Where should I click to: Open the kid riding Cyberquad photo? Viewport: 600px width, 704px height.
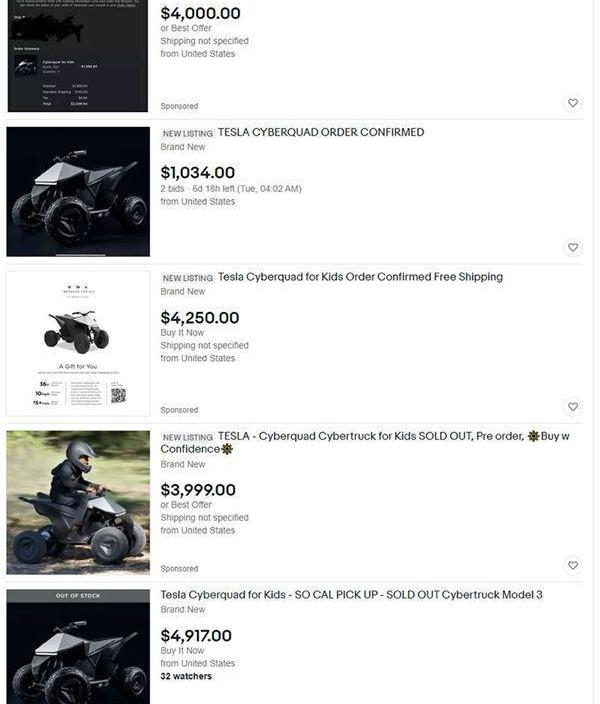click(78, 502)
